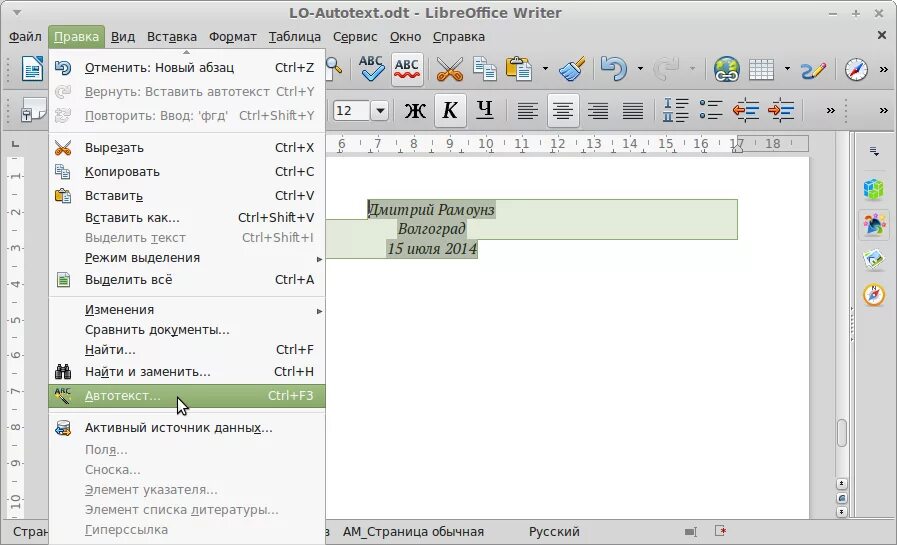897x545 pixels.
Task: Choose Автотекст... menu entry
Action: coord(187,396)
